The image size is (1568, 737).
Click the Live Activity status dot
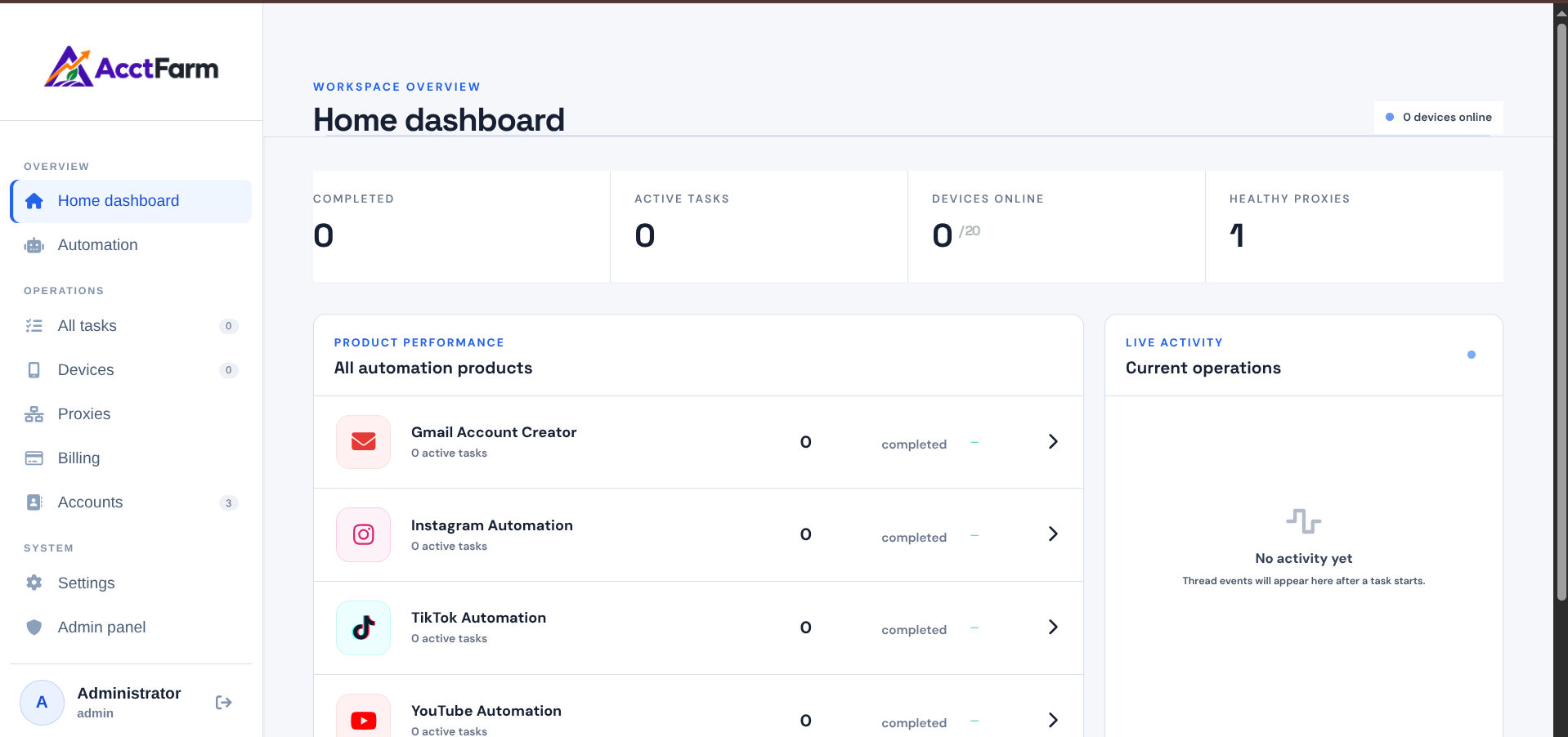pyautogui.click(x=1472, y=355)
